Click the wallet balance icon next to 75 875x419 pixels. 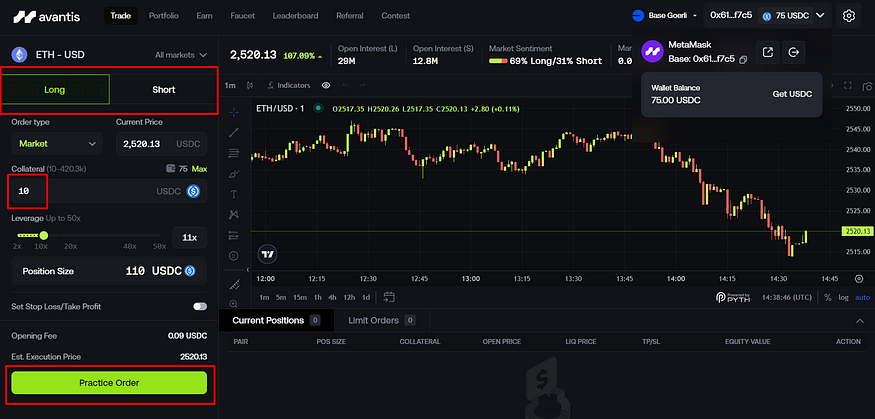click(171, 168)
